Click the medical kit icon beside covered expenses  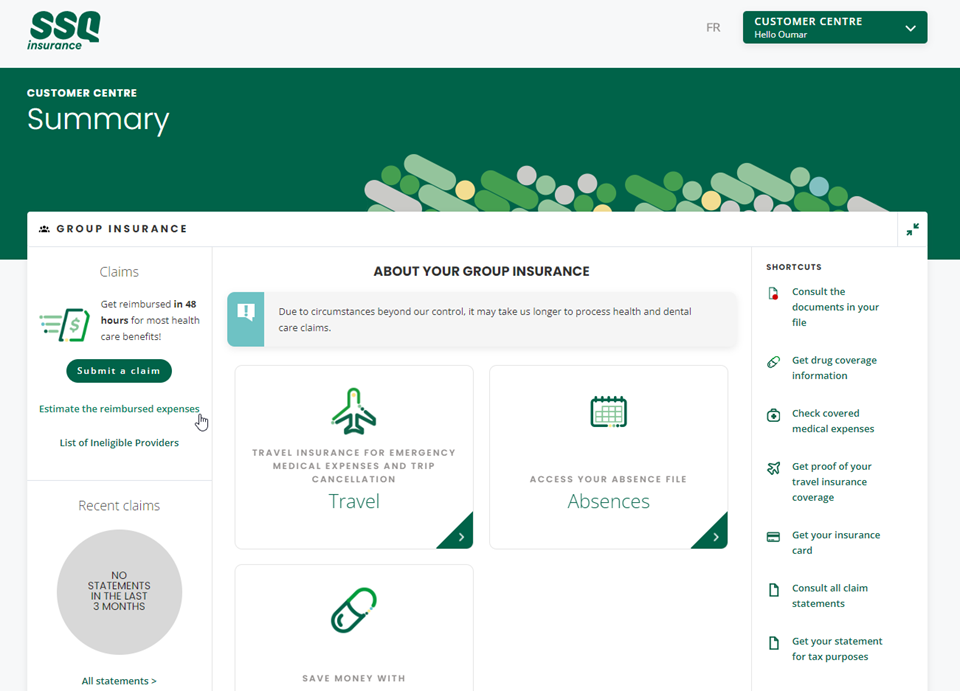click(773, 415)
